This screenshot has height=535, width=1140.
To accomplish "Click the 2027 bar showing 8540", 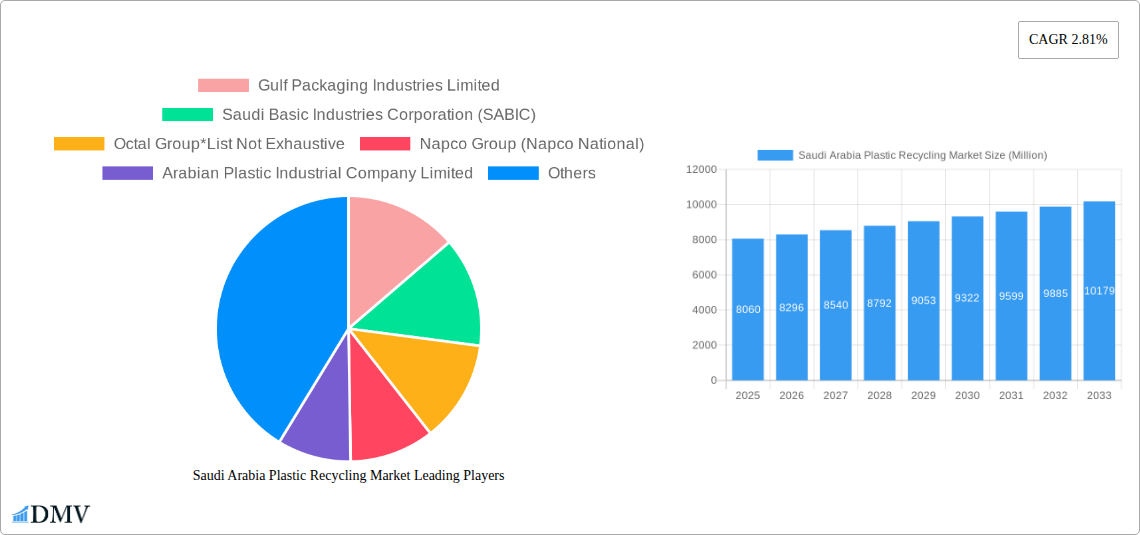I will point(836,305).
